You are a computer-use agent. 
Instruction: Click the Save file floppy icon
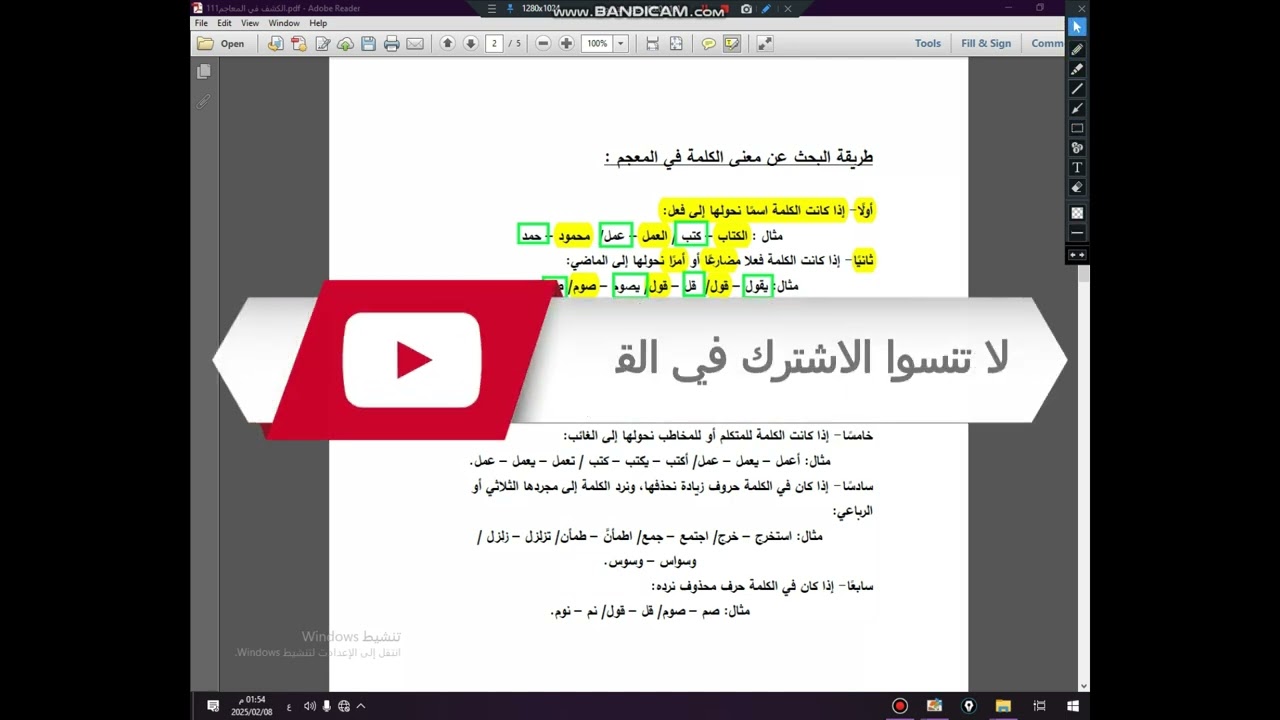click(x=368, y=44)
